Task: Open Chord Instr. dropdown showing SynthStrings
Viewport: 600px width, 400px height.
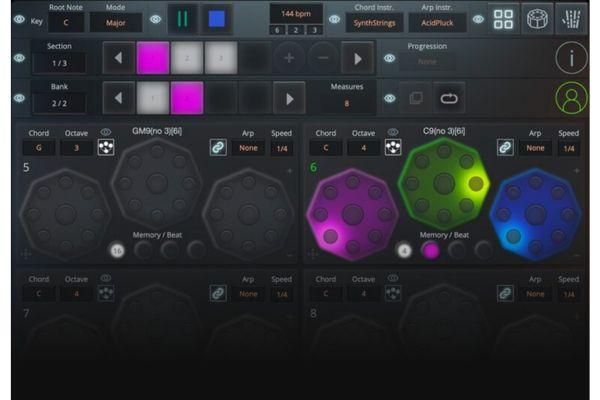Action: point(376,23)
